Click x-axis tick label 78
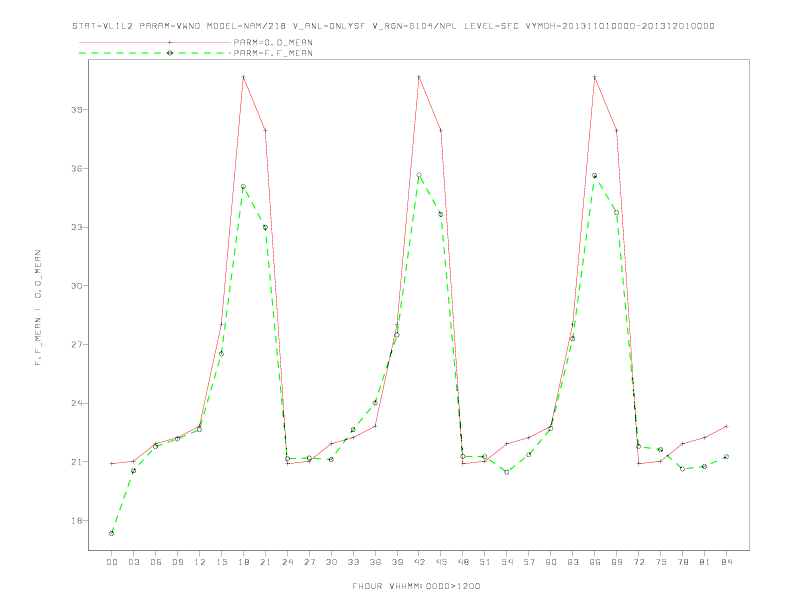The image size is (792, 612). click(682, 562)
